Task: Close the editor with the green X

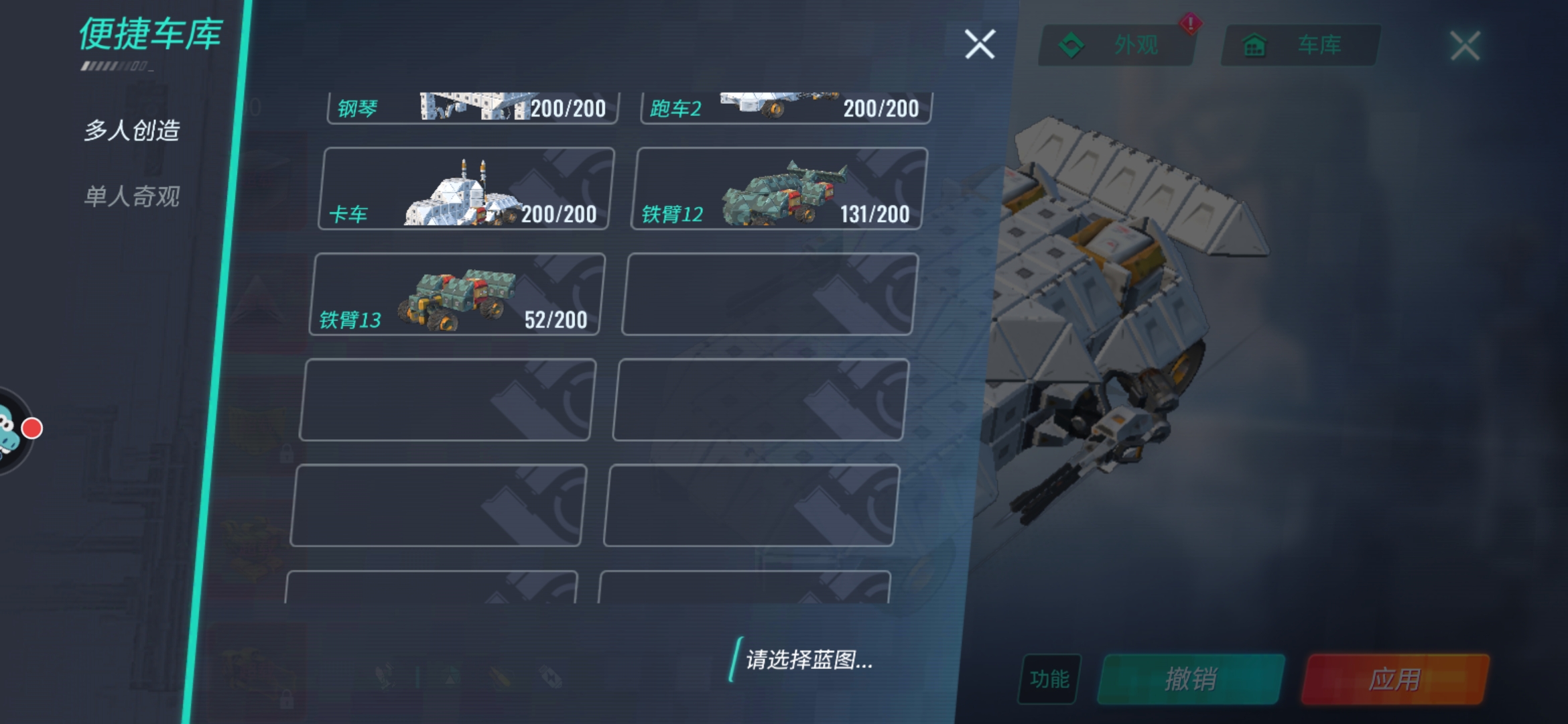Action: coord(1465,46)
